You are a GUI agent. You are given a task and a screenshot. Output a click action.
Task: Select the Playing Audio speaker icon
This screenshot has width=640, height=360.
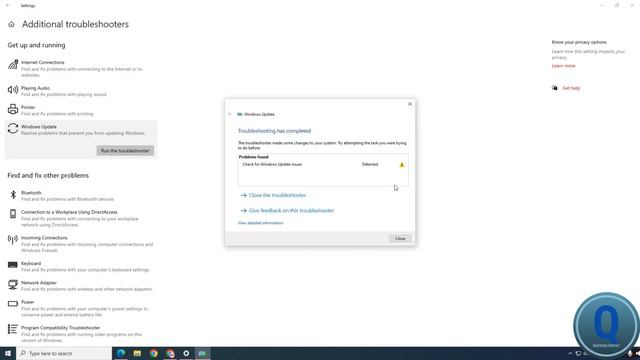click(x=13, y=89)
